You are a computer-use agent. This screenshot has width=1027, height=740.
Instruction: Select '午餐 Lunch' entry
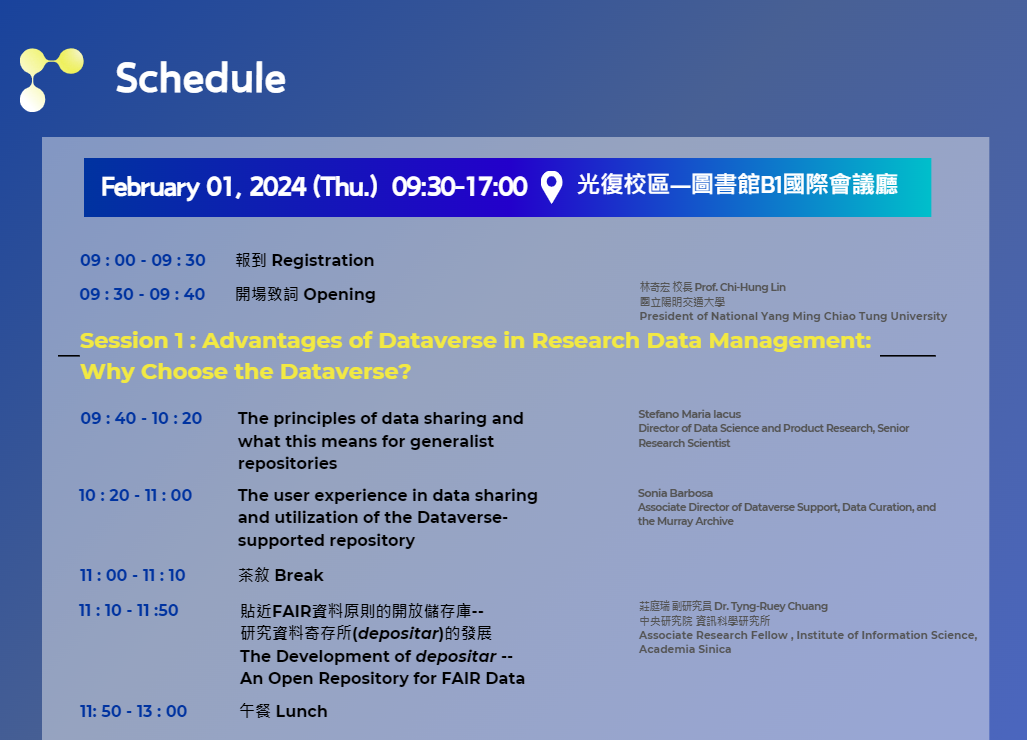(284, 711)
